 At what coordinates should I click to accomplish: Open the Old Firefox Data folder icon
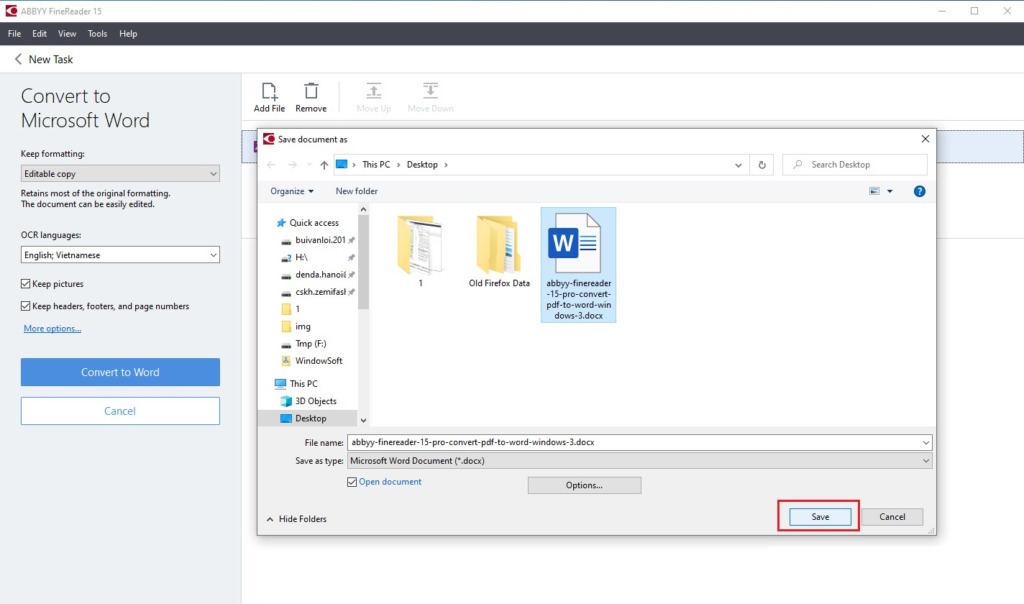point(499,245)
